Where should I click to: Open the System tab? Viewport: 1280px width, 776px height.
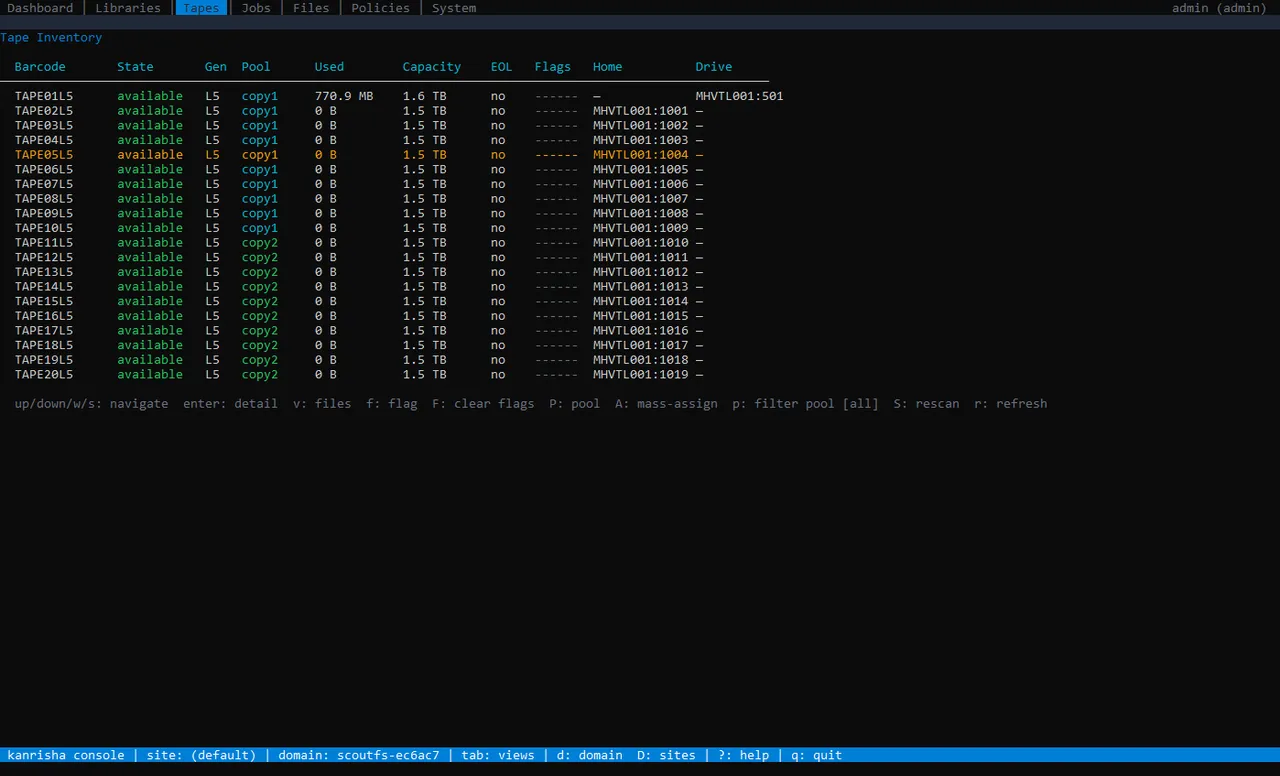[x=453, y=8]
